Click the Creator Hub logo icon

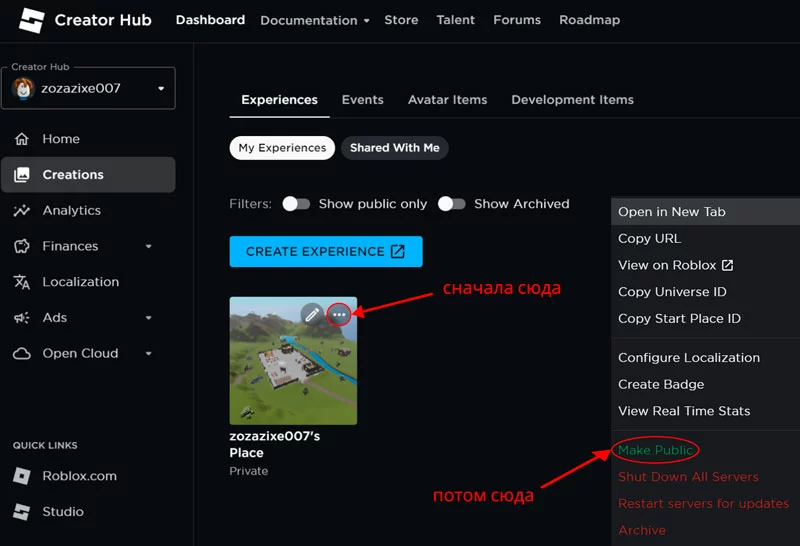click(31, 20)
